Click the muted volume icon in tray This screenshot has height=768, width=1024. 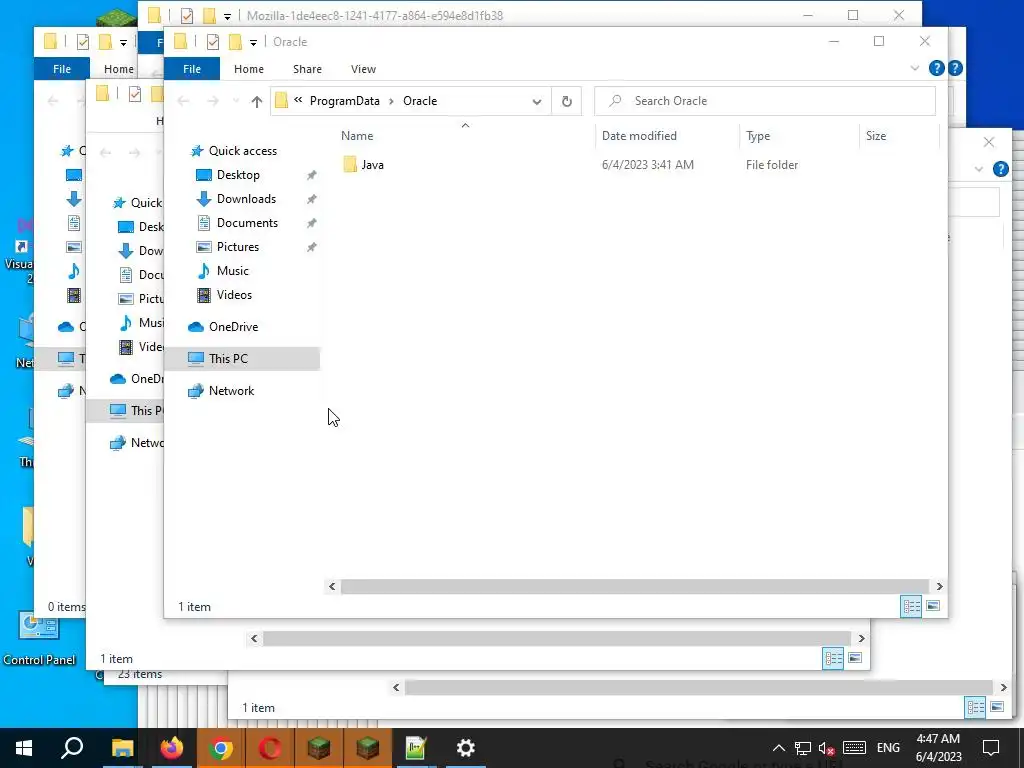pos(826,748)
